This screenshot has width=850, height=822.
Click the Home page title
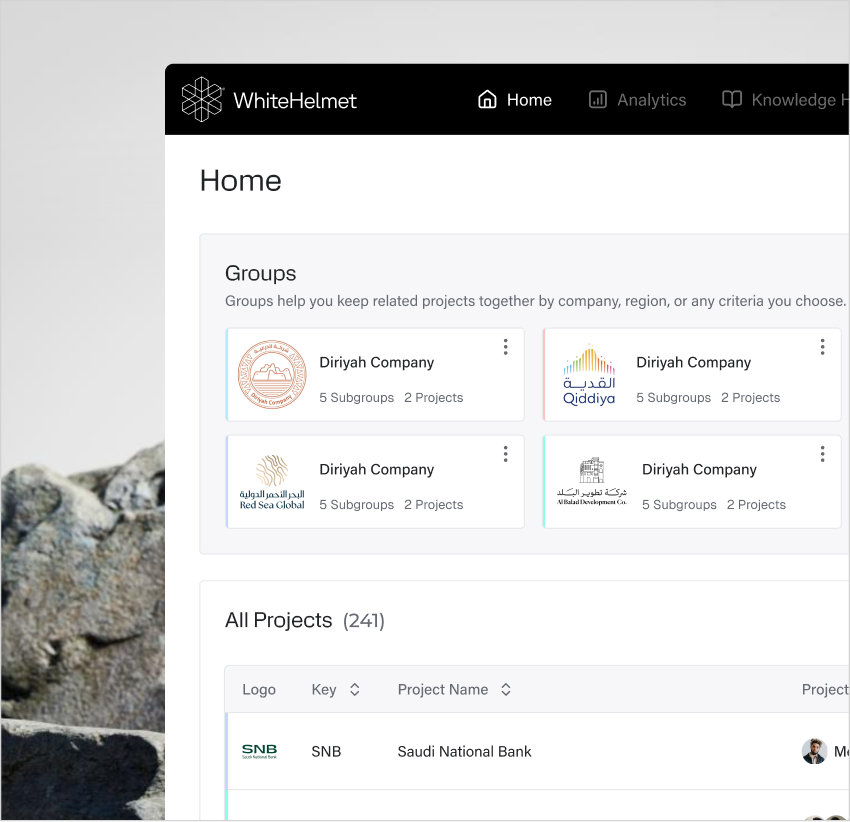coord(241,181)
